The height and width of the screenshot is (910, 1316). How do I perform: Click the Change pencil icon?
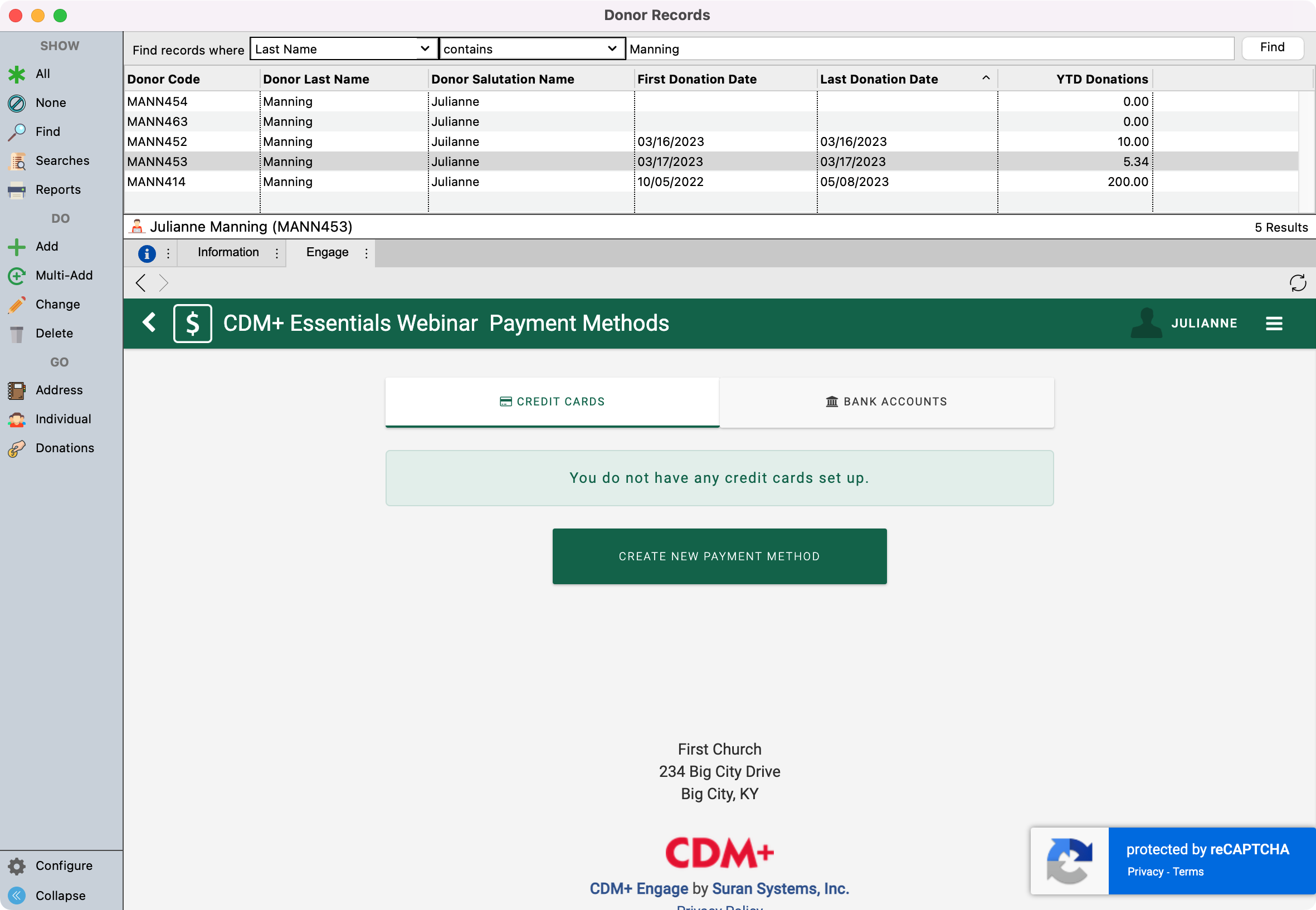[x=17, y=305]
